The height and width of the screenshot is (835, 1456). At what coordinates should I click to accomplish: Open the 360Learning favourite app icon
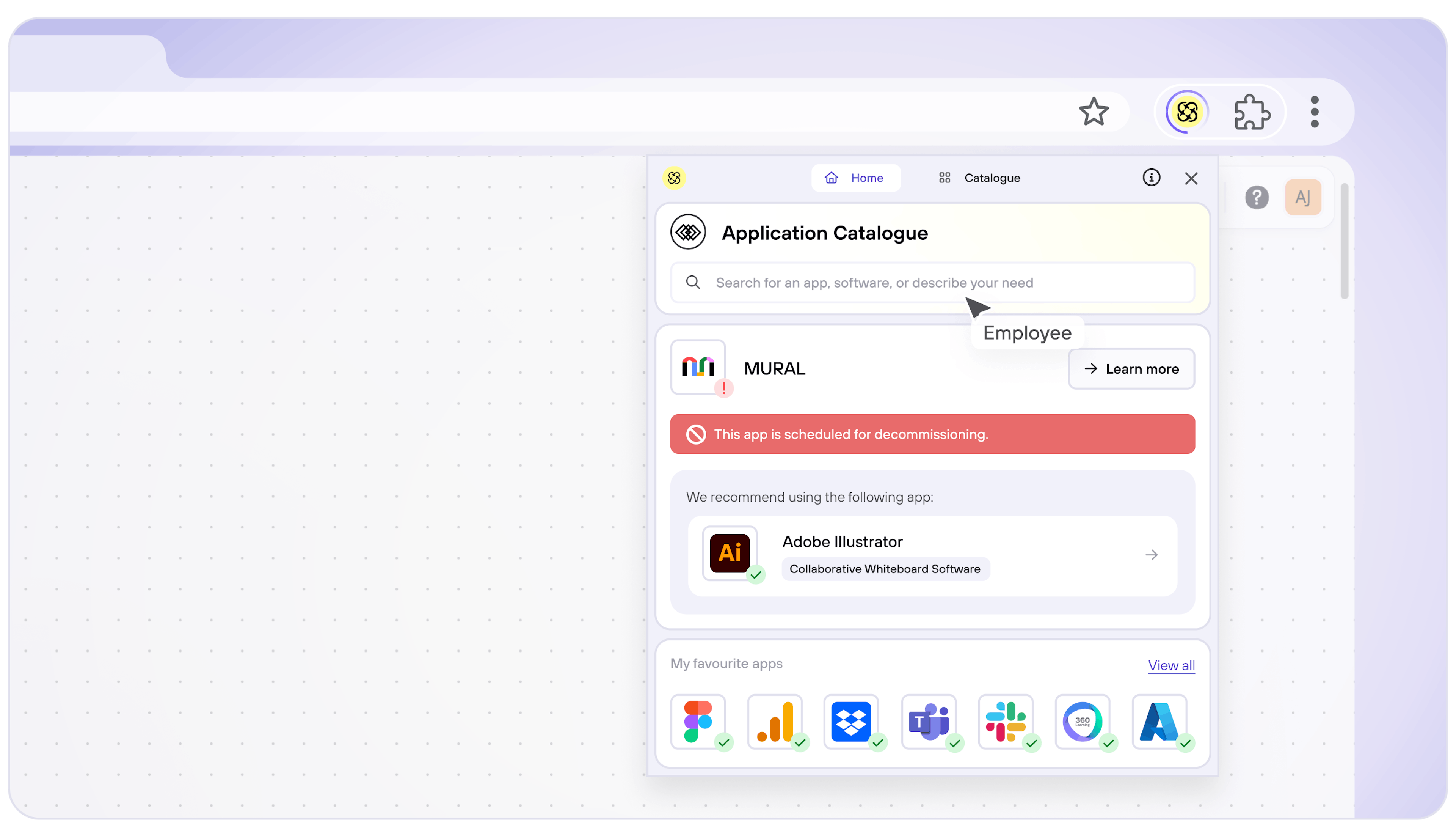coord(1082,722)
